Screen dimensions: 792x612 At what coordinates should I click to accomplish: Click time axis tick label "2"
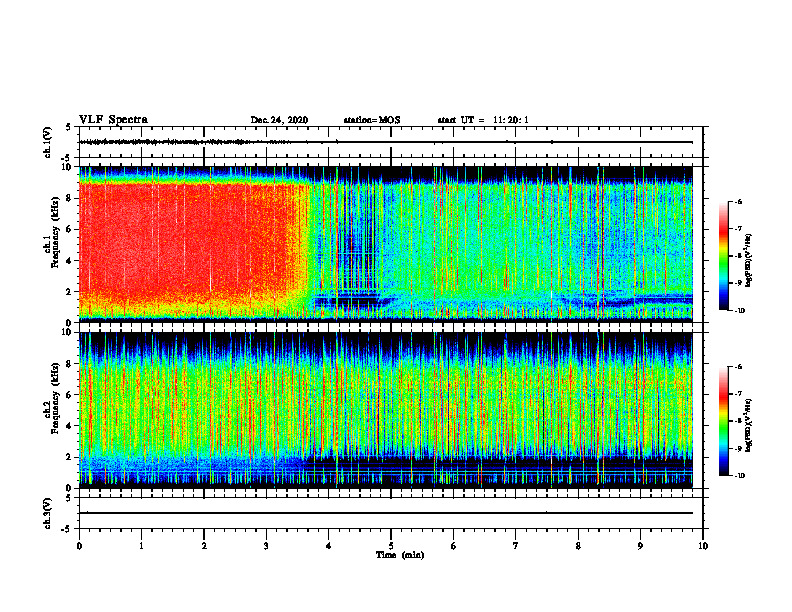click(x=204, y=546)
